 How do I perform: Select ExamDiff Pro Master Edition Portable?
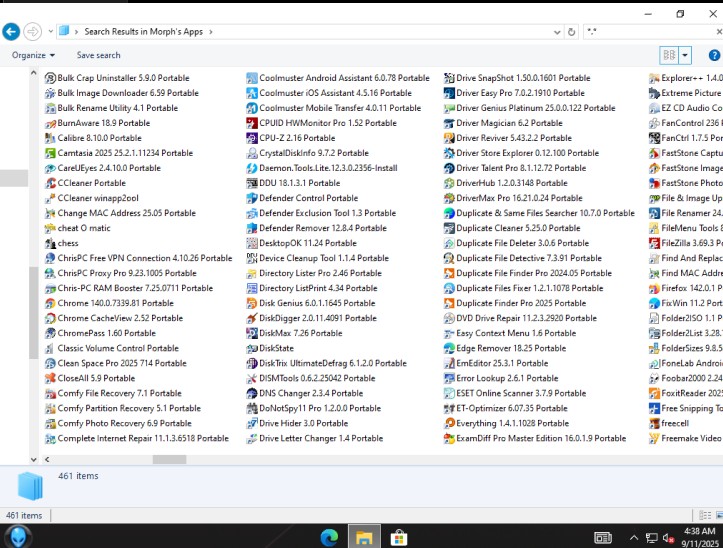(535, 438)
